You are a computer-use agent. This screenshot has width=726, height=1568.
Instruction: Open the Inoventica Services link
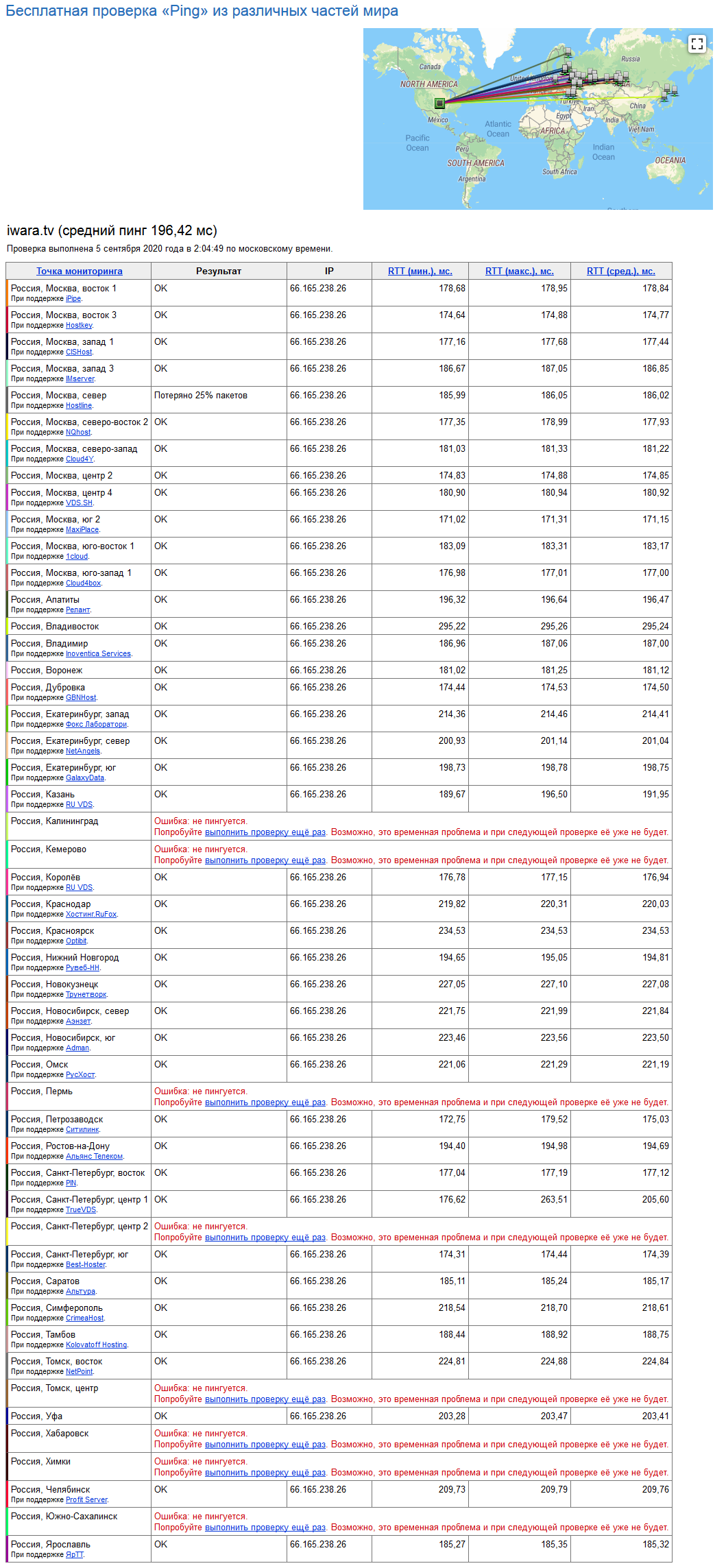pos(98,654)
